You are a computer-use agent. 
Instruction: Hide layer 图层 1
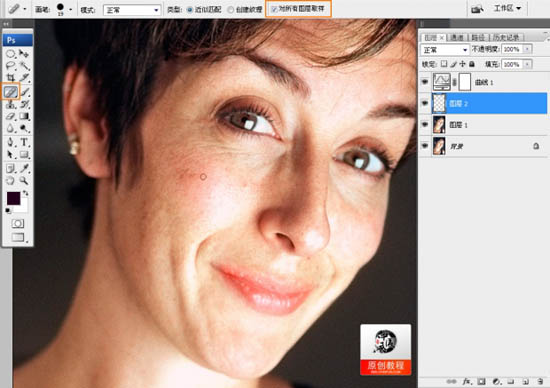425,125
